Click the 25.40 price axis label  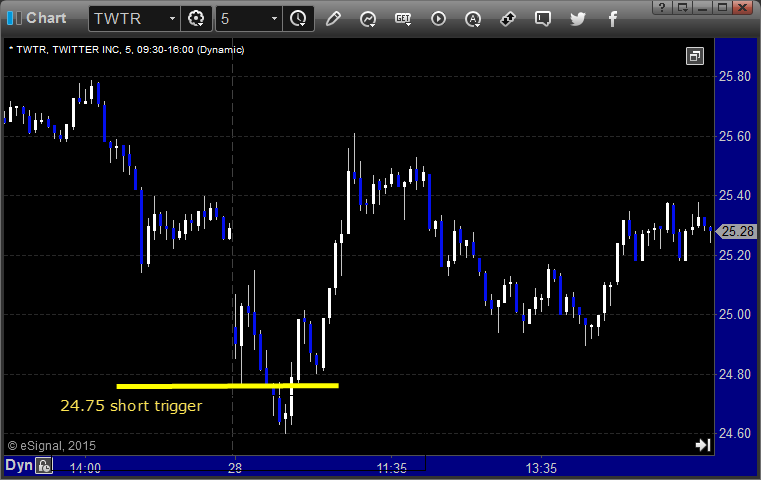[735, 196]
